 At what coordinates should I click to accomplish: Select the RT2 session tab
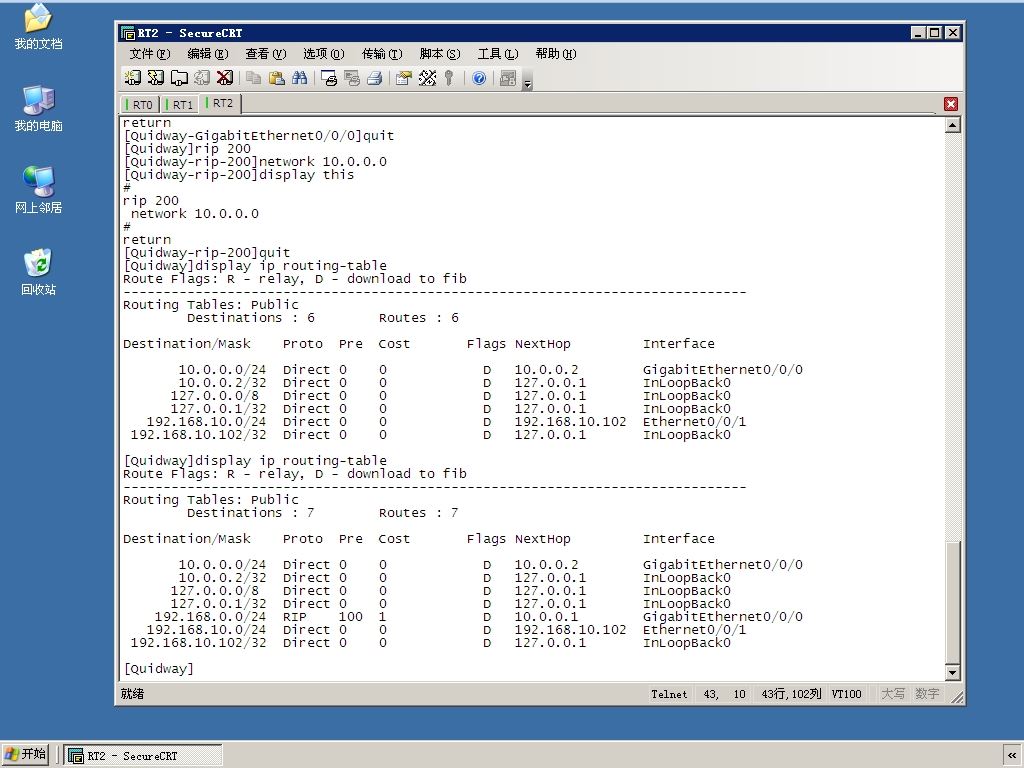point(221,103)
